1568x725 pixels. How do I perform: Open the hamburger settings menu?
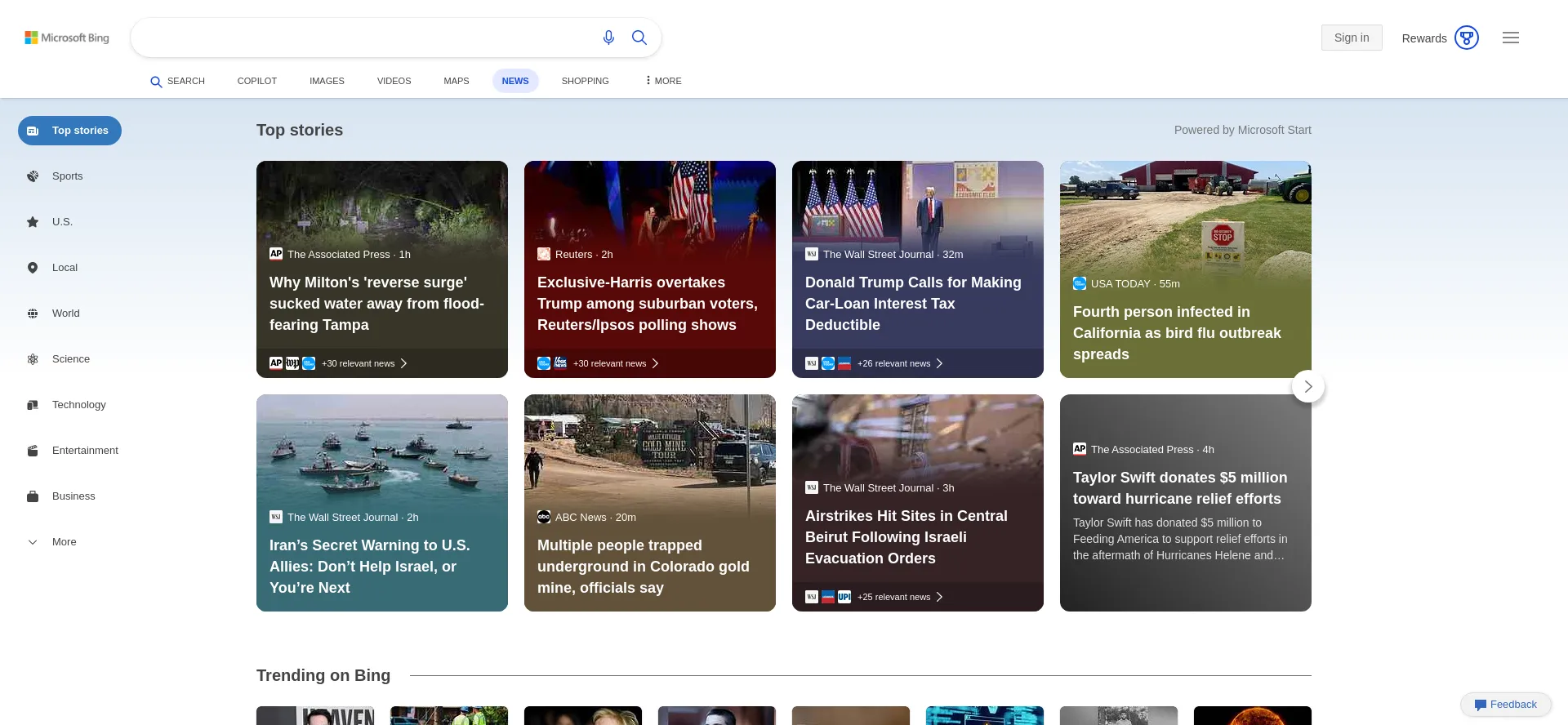[1511, 38]
